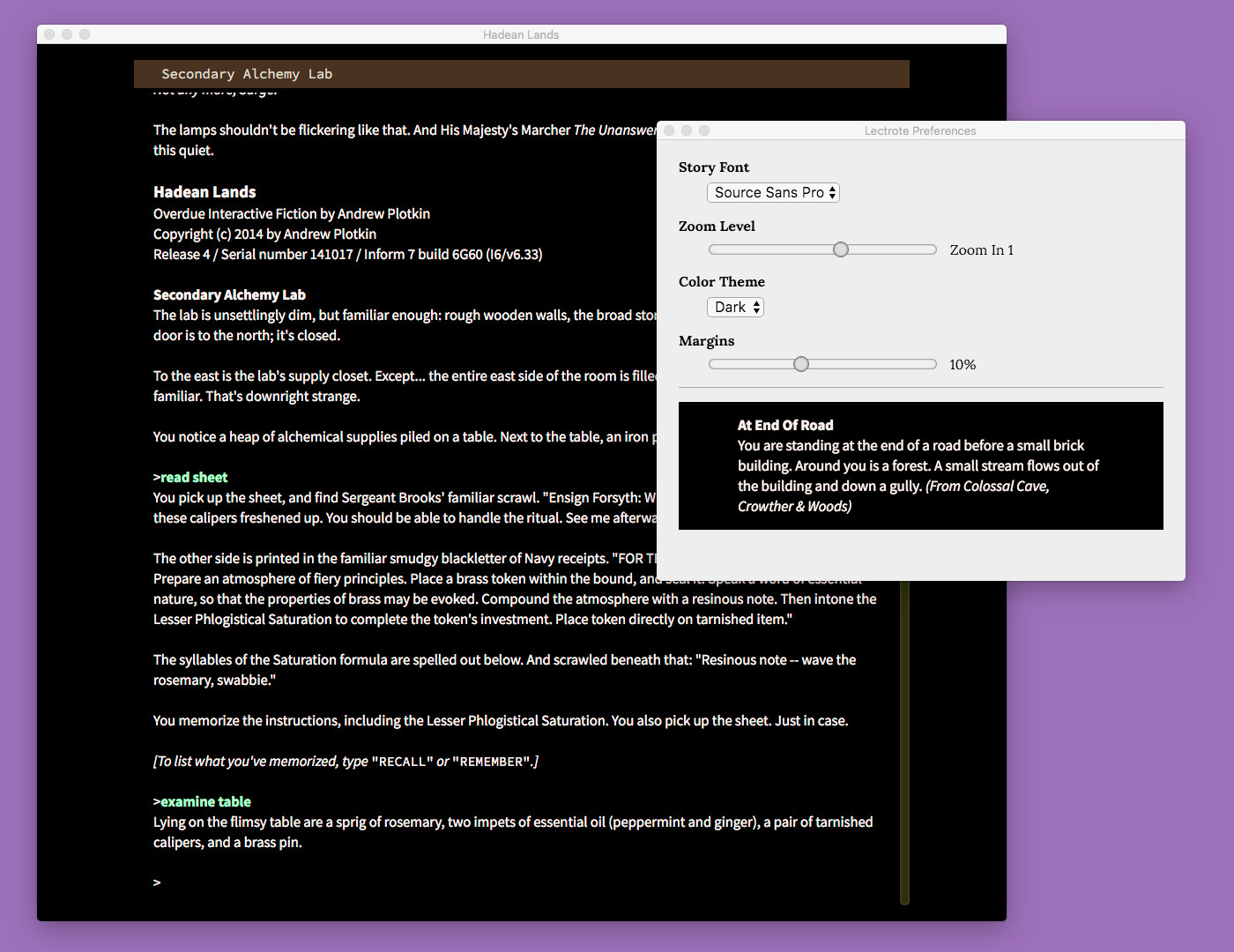Click the Zoom In 1 label
The image size is (1234, 952).
pos(981,249)
